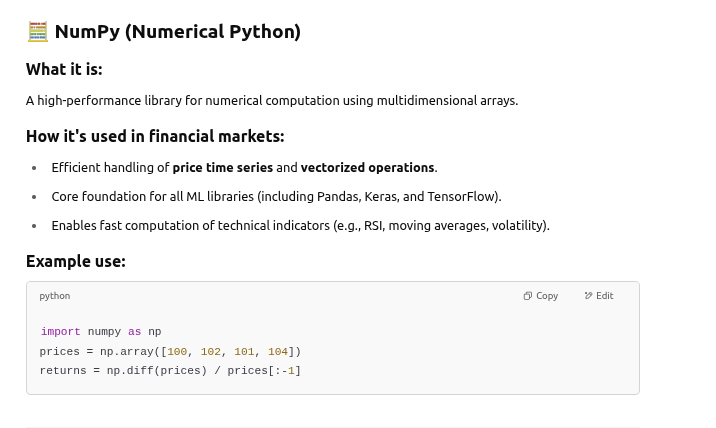Click the prices np.array code line

click(170, 352)
